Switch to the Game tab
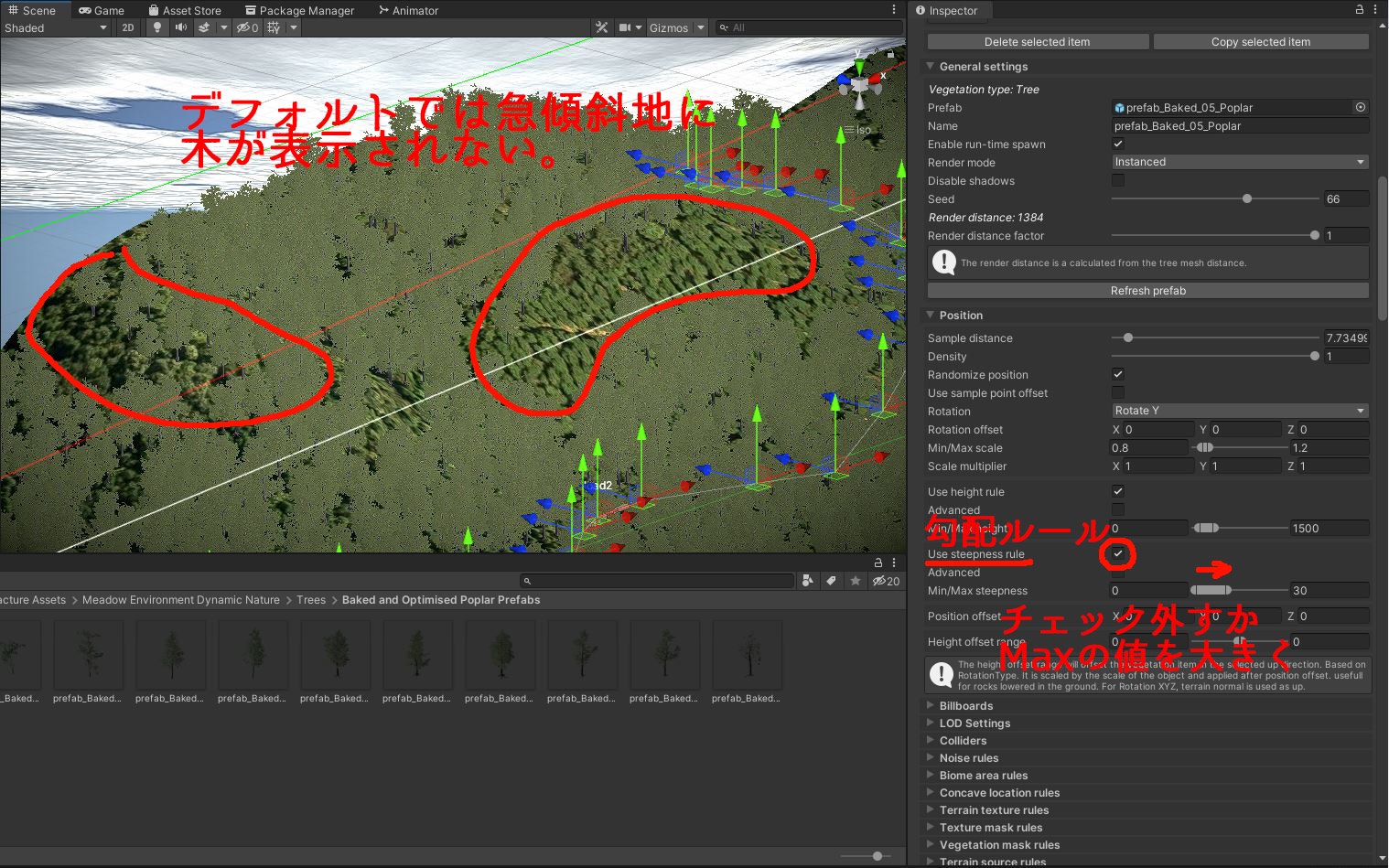Image resolution: width=1389 pixels, height=868 pixels. click(x=102, y=10)
